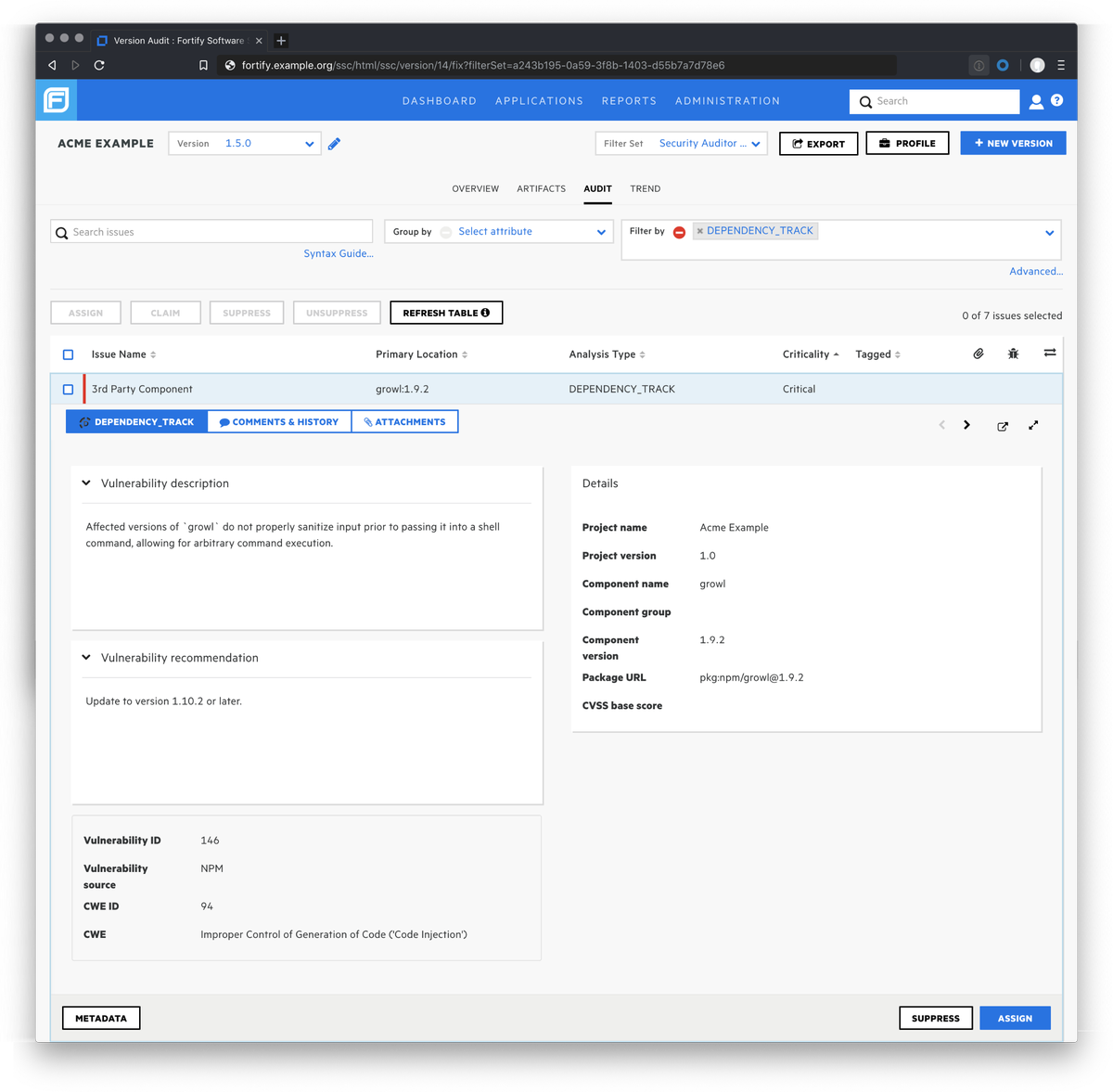1113x1092 pixels.
Task: Sort by Criticality column
Action: click(810, 354)
